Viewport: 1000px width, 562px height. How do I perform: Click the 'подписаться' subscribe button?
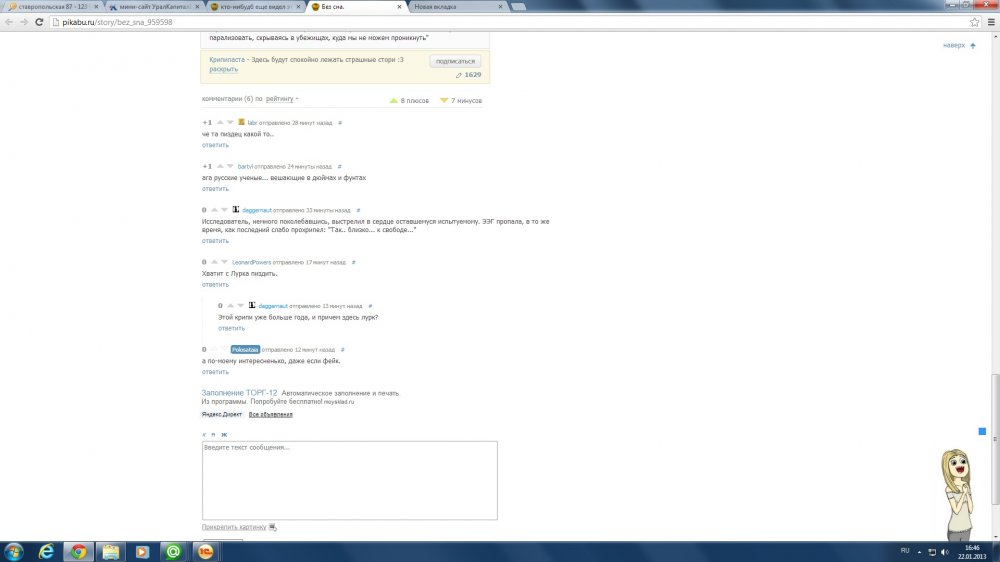pyautogui.click(x=455, y=61)
